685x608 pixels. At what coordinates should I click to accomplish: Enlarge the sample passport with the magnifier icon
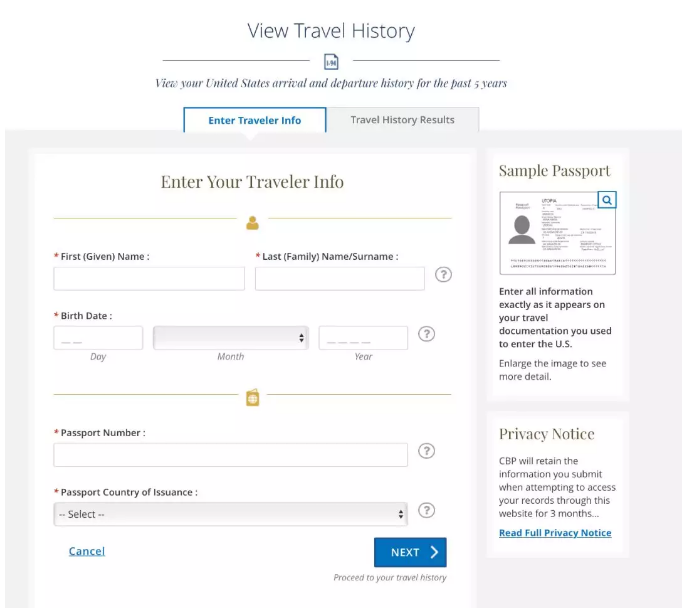(x=606, y=199)
